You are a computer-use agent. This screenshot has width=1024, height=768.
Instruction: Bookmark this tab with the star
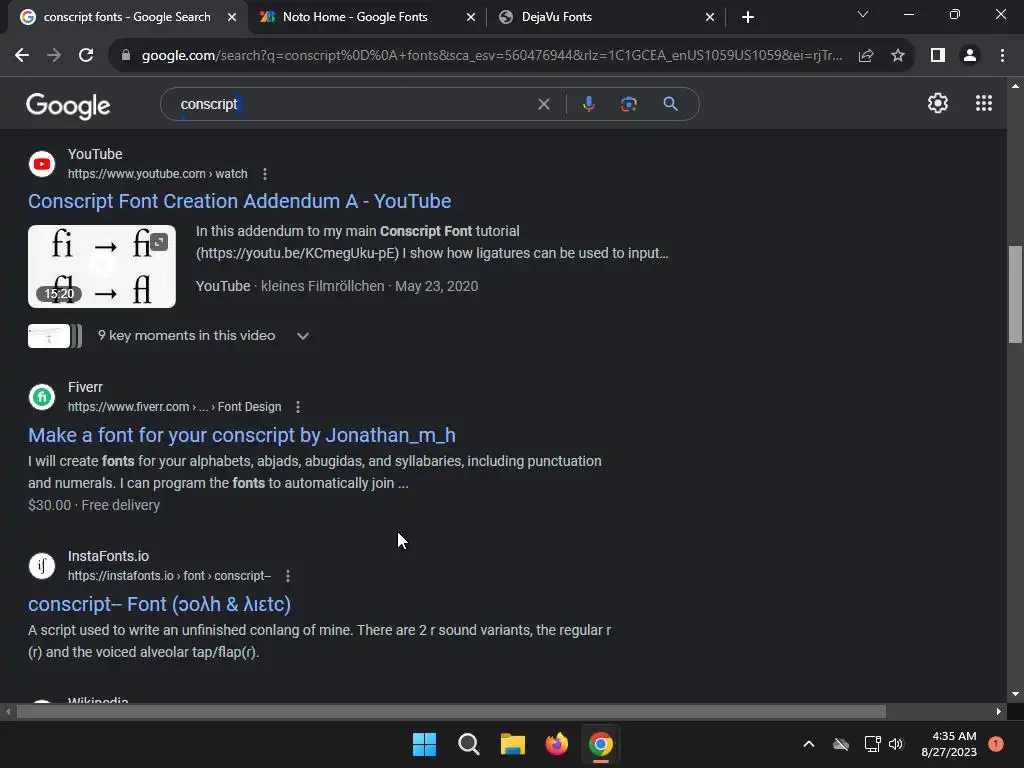pos(898,56)
